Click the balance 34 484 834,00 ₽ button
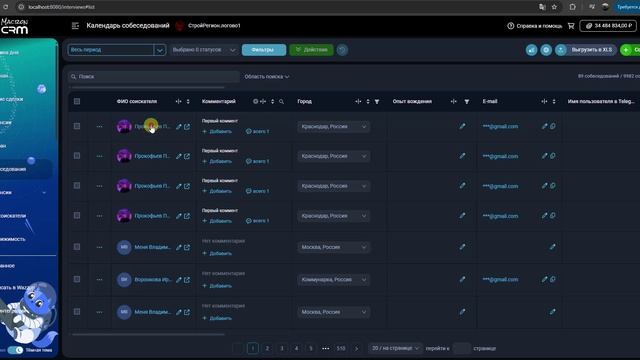The height and width of the screenshot is (360, 640). point(608,26)
